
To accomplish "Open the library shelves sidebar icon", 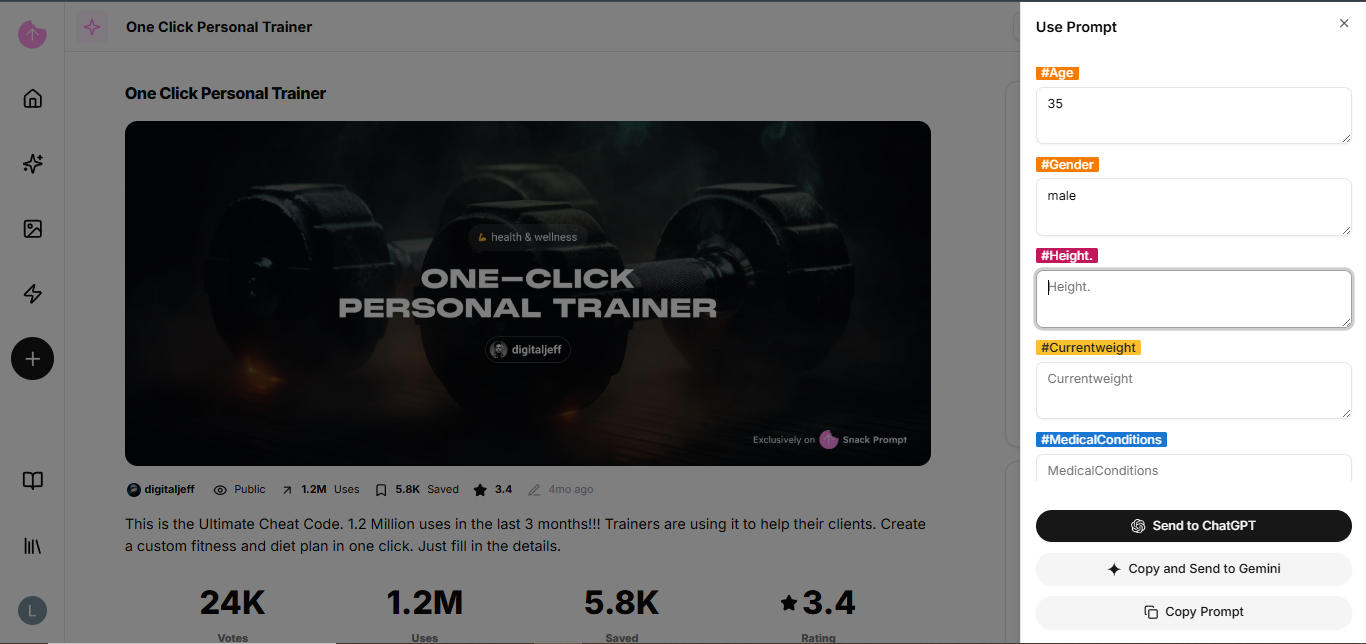I will tap(33, 546).
